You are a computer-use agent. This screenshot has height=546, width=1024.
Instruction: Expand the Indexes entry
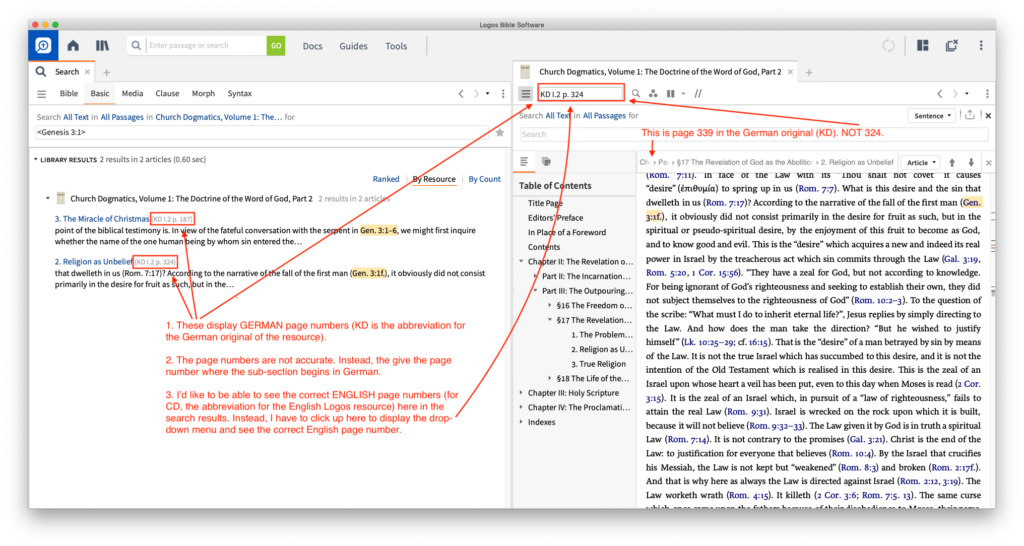(x=521, y=422)
